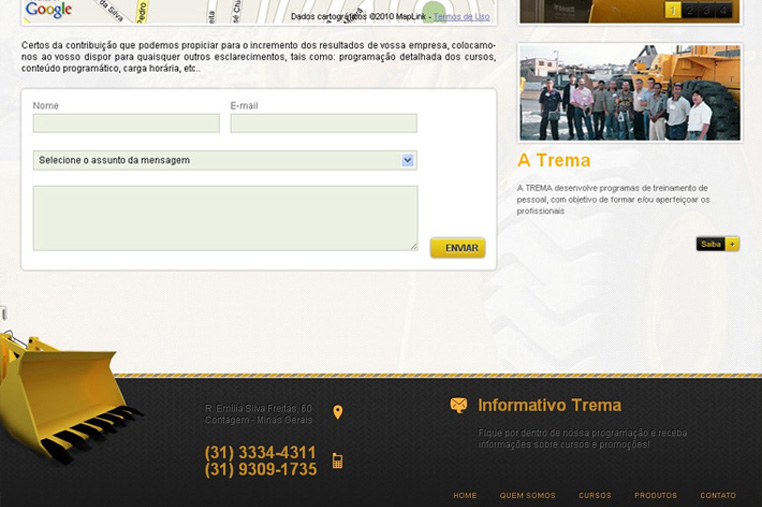Screen dimensions: 762x507
Task: Click the mobile phone icon in footer
Action: (338, 461)
